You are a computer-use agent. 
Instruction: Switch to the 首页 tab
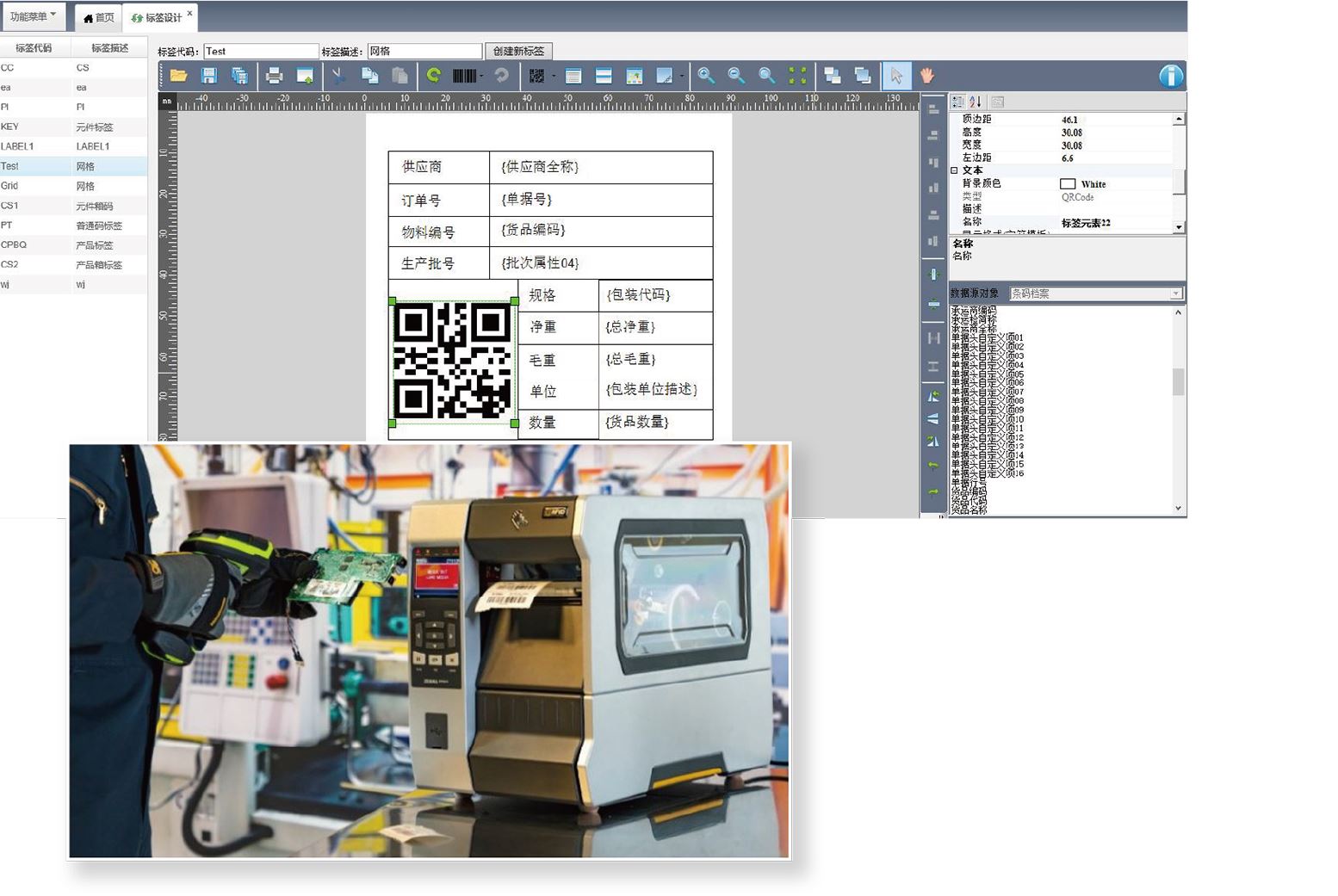99,17
